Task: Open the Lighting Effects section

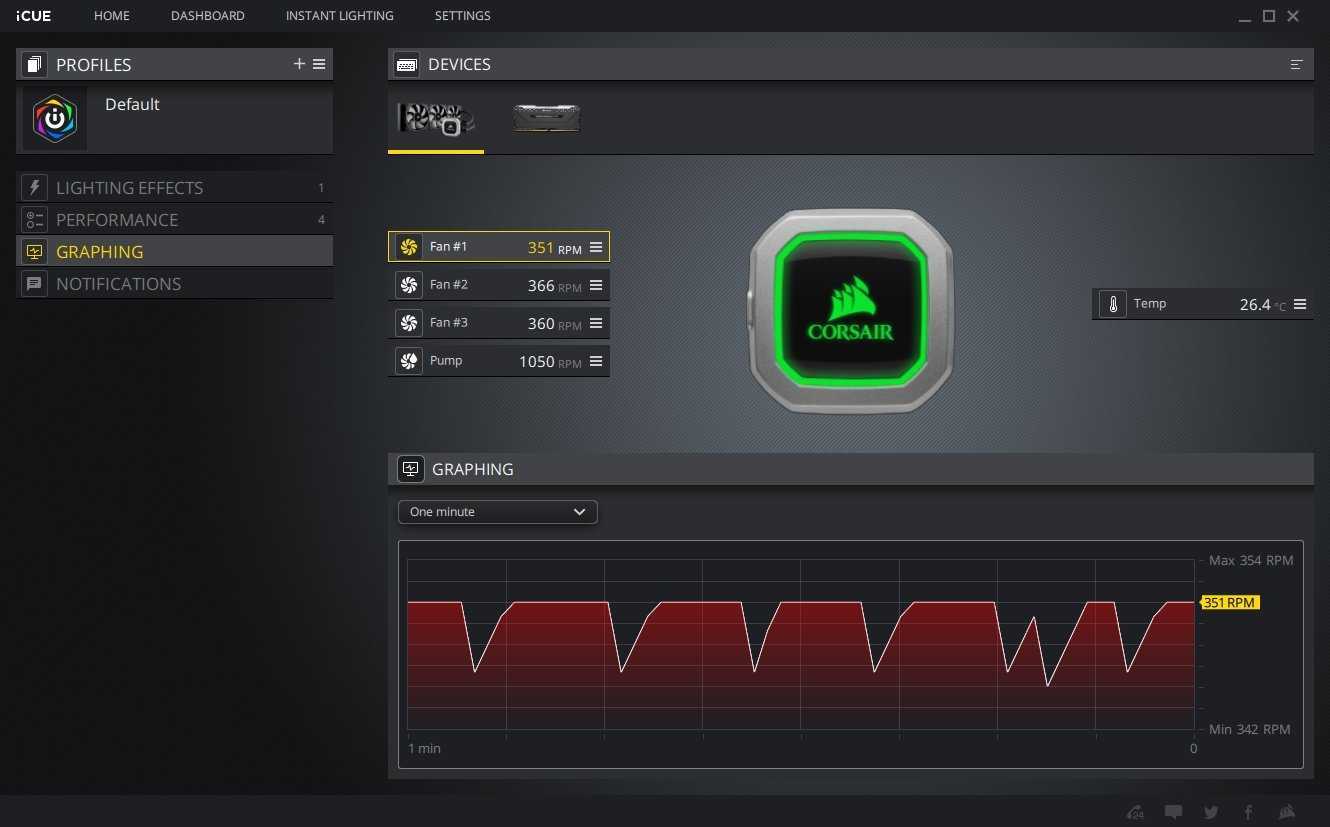Action: point(129,188)
